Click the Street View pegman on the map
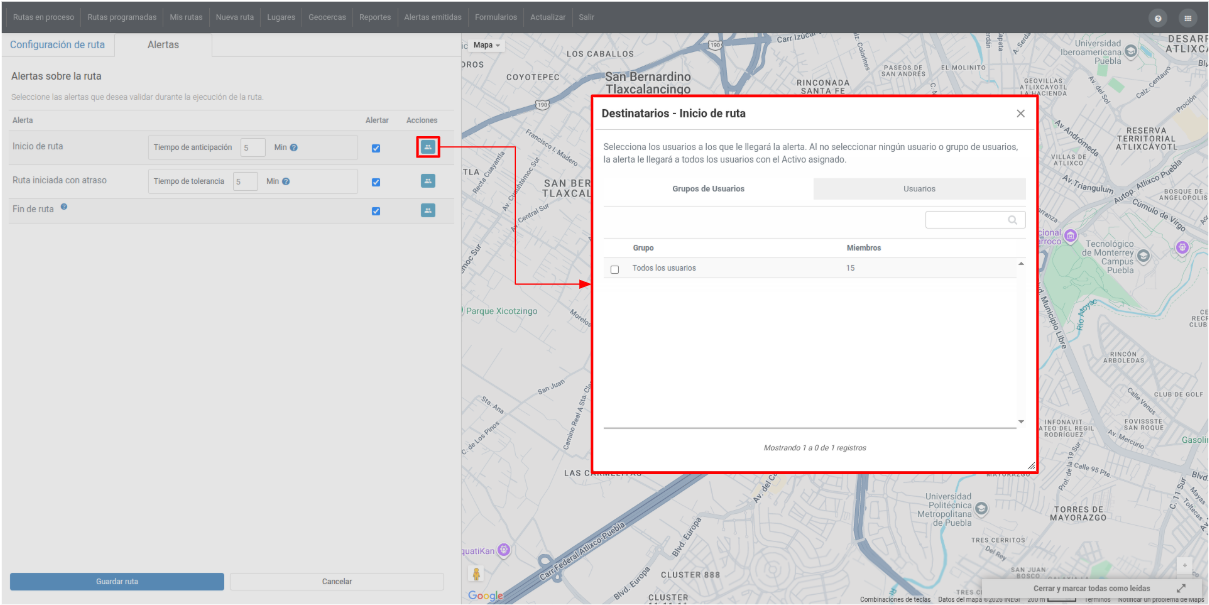Image resolution: width=1209 pixels, height=605 pixels. pyautogui.click(x=476, y=574)
